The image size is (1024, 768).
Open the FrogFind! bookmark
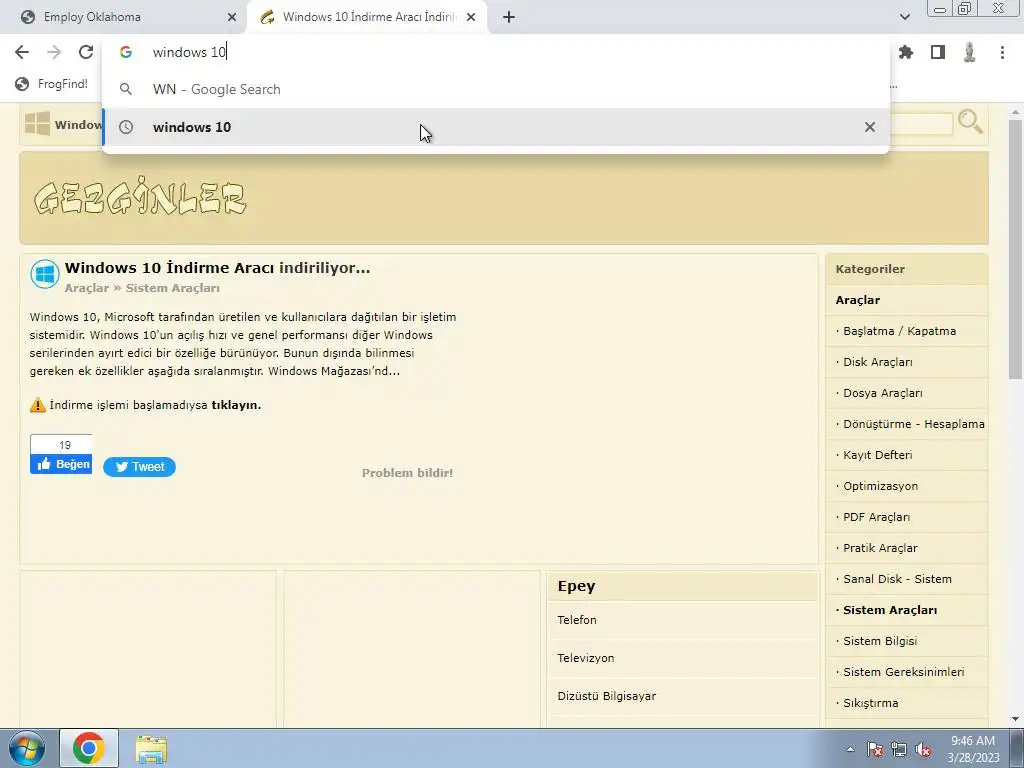pyautogui.click(x=52, y=84)
